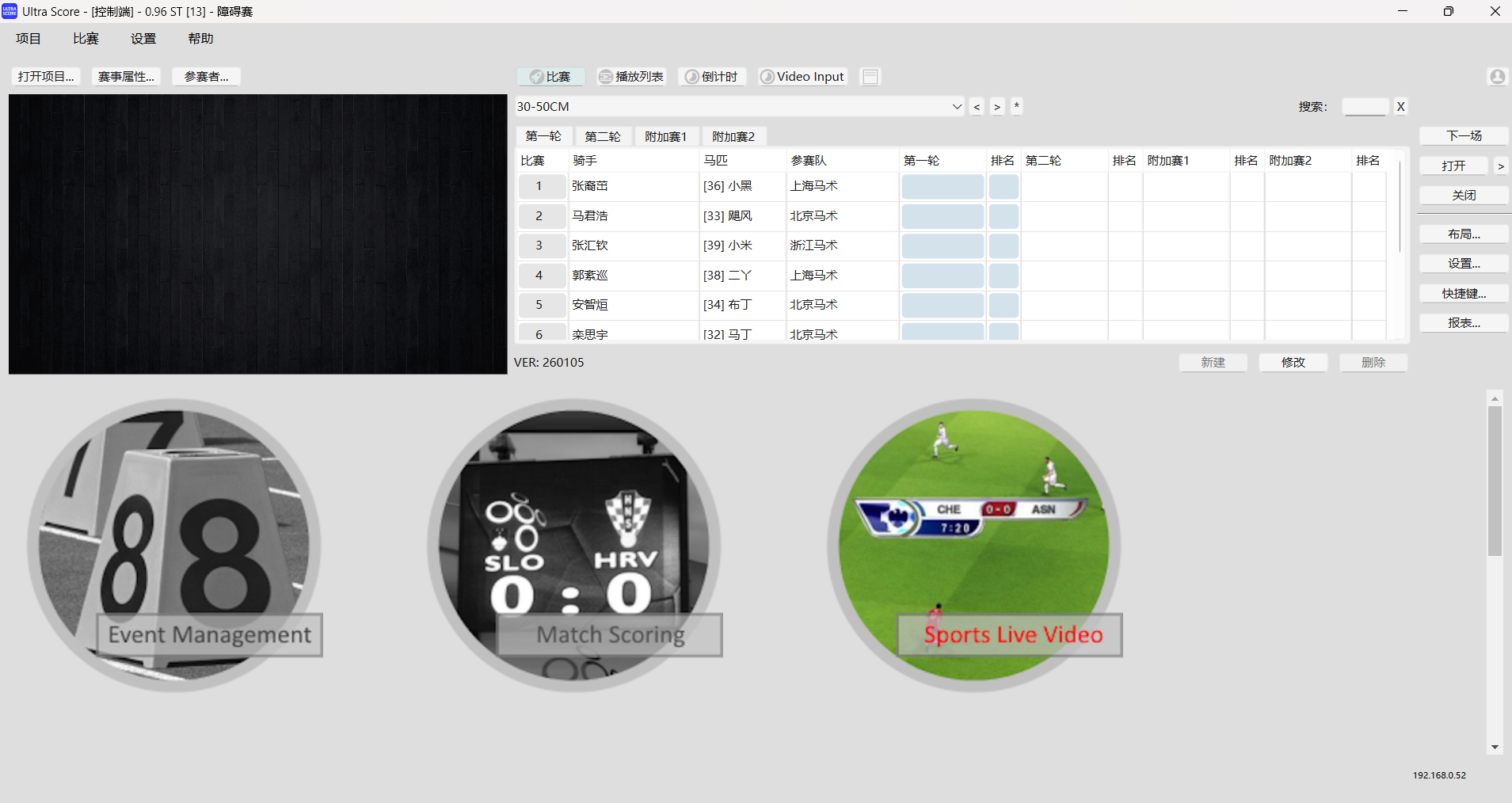Open the 比赛 menu in menu bar
Screen dimensions: 1512x803
86,39
